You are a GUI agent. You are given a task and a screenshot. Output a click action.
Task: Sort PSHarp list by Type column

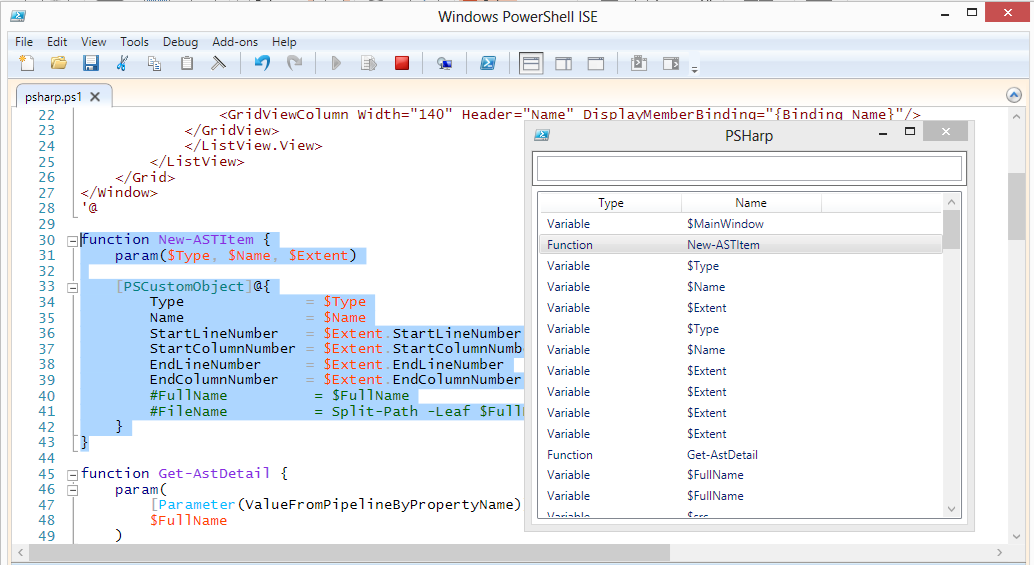[611, 203]
